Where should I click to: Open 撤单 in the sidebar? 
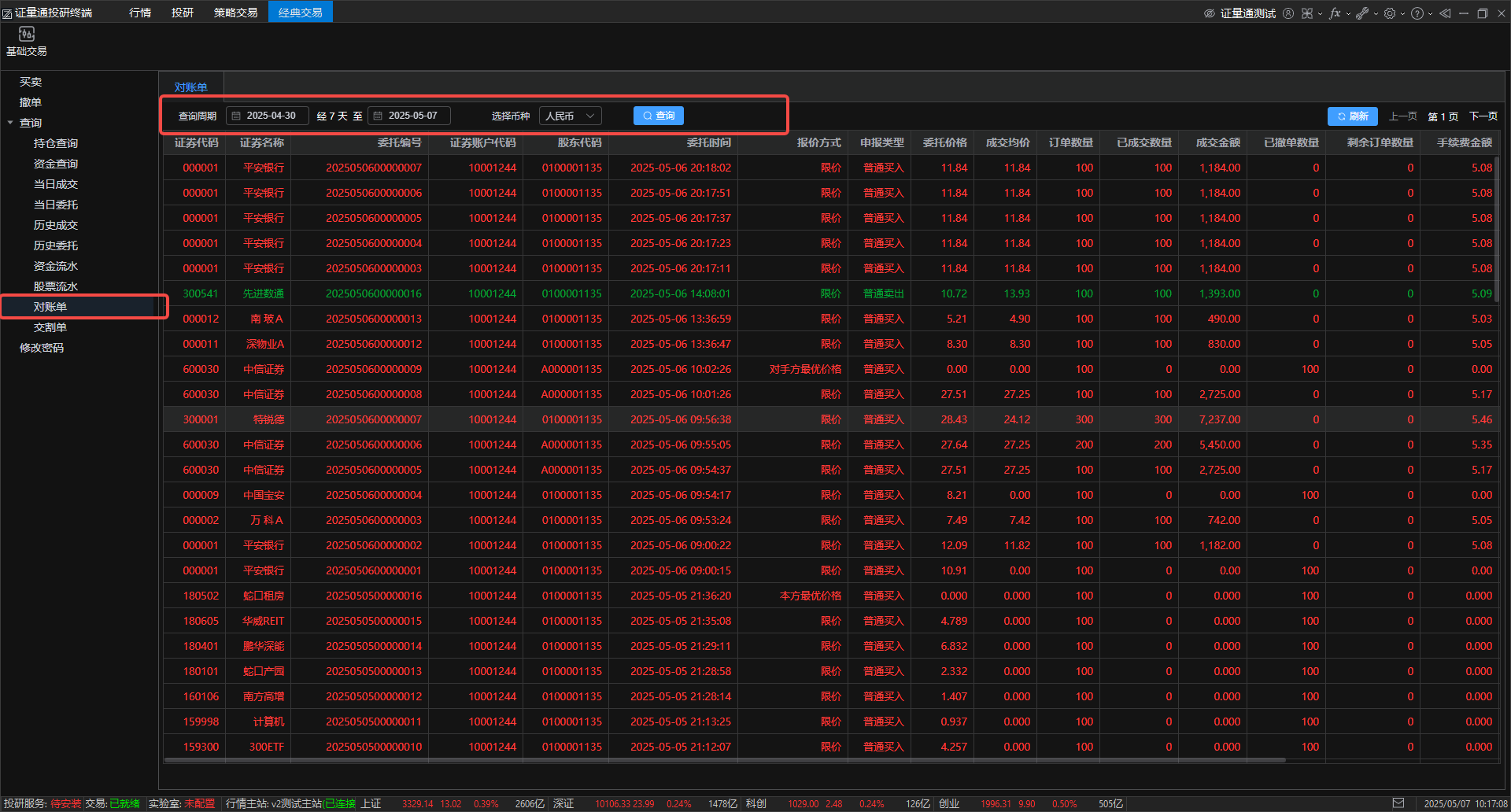coord(31,102)
